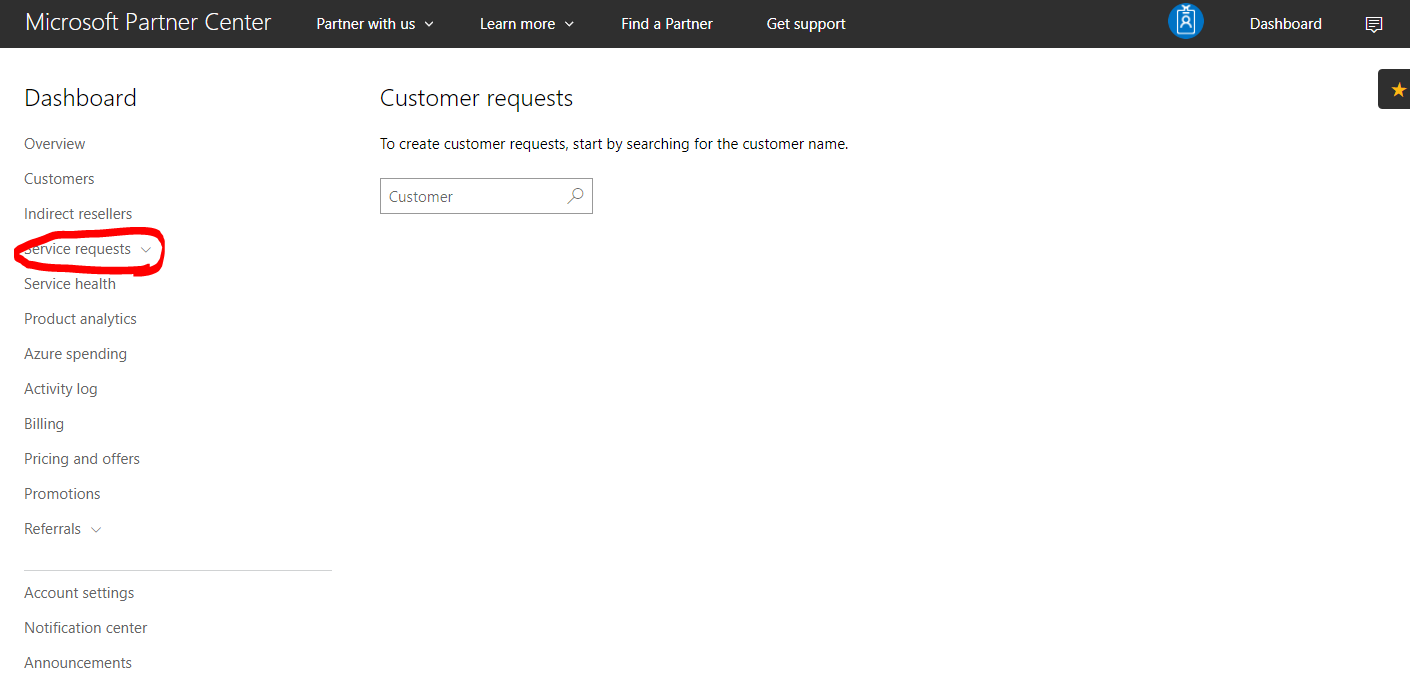The height and width of the screenshot is (700, 1410).
Task: Open Indirect resellers page
Action: [78, 214]
